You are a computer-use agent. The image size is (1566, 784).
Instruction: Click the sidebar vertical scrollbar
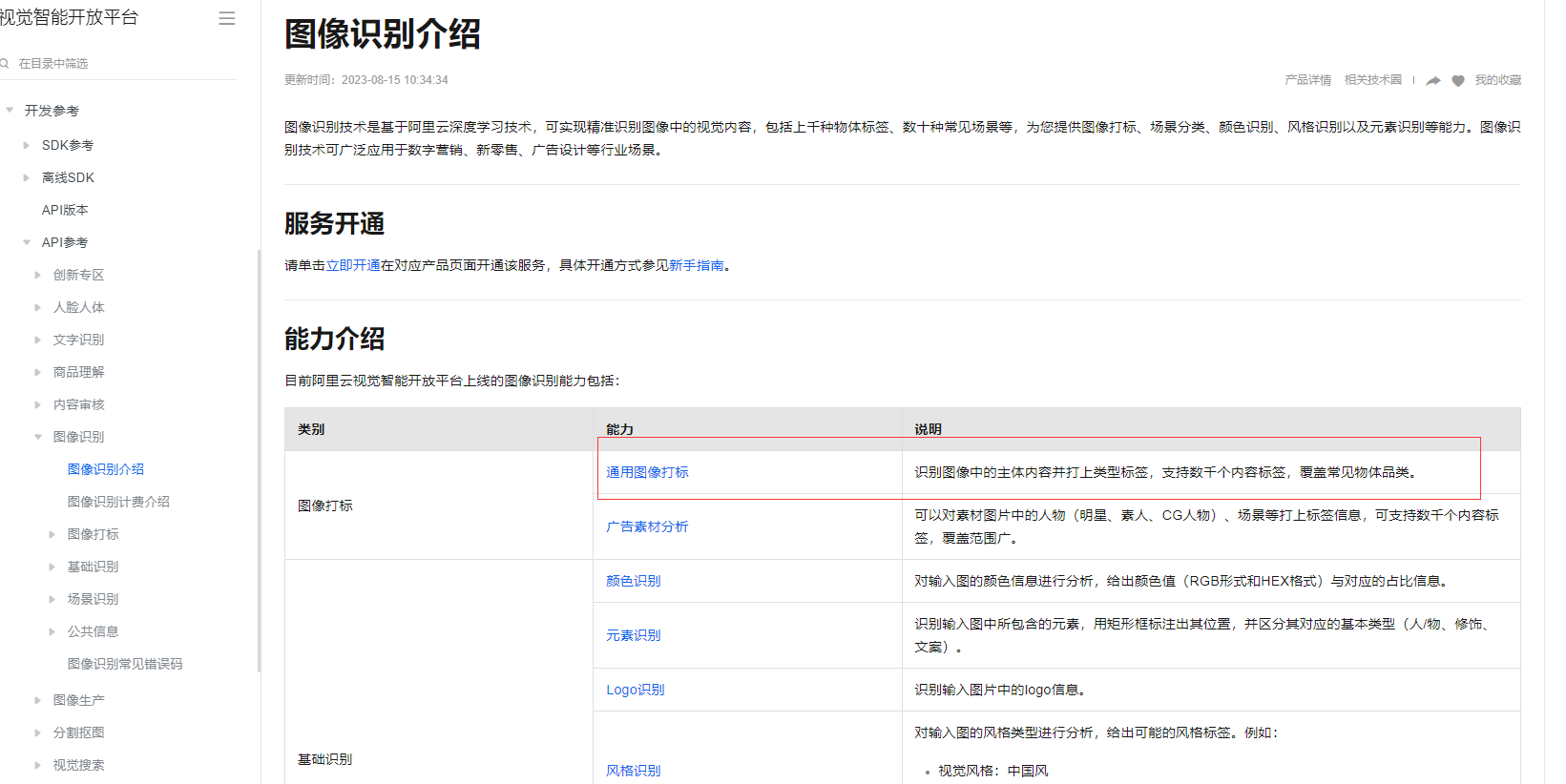259,461
